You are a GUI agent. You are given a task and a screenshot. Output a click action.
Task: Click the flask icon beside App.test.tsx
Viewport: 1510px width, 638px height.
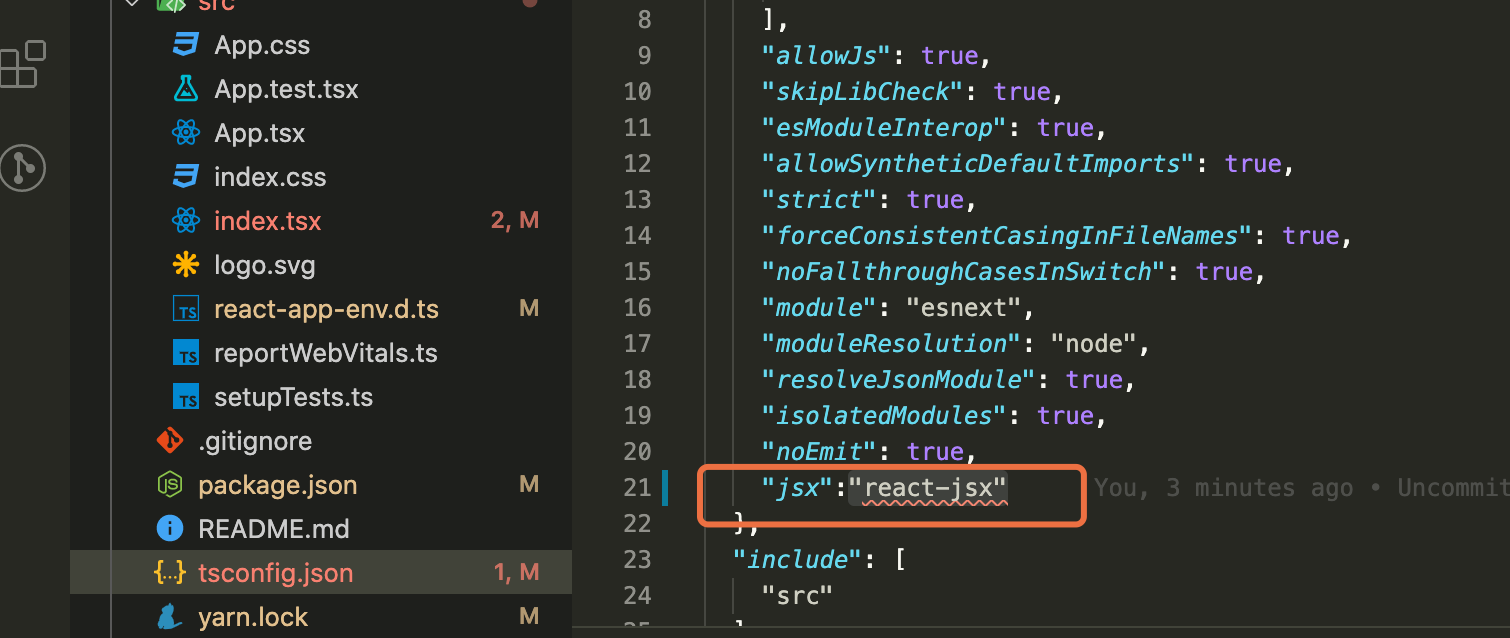point(186,89)
